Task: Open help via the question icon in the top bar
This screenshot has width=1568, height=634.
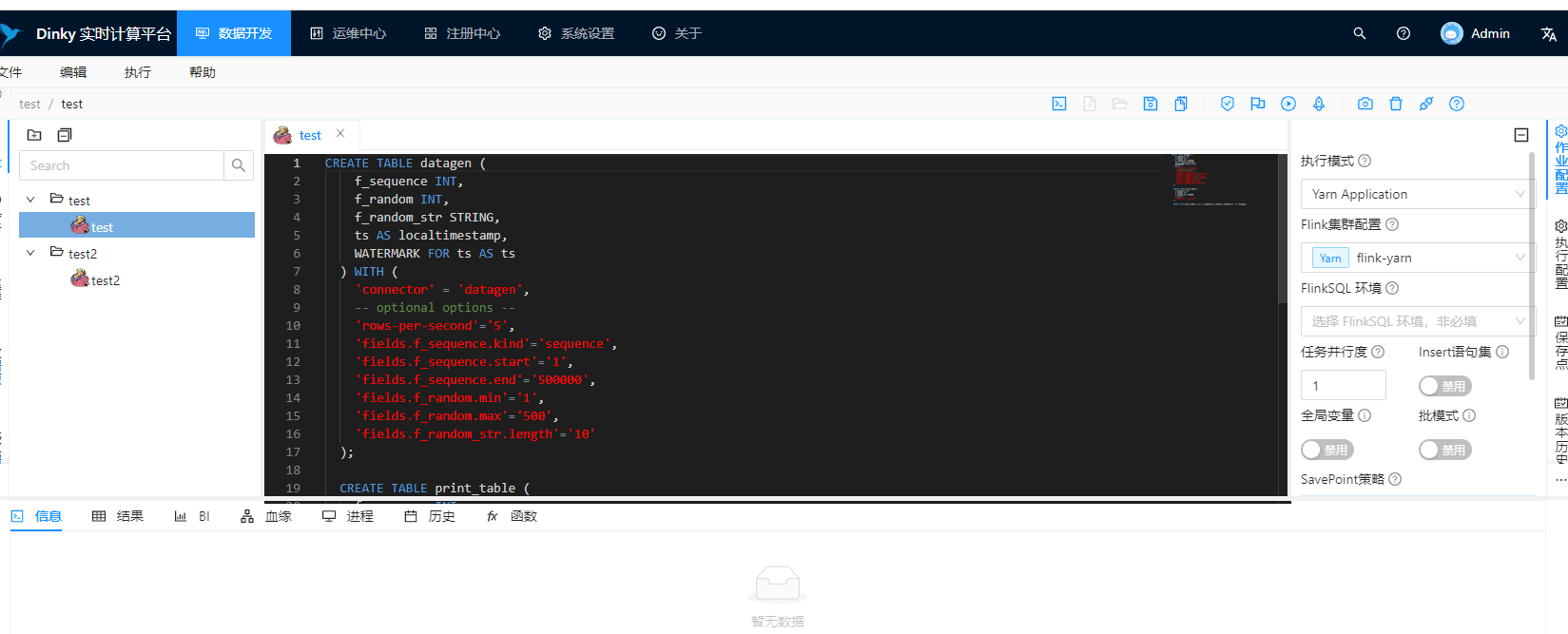Action: pyautogui.click(x=1403, y=33)
